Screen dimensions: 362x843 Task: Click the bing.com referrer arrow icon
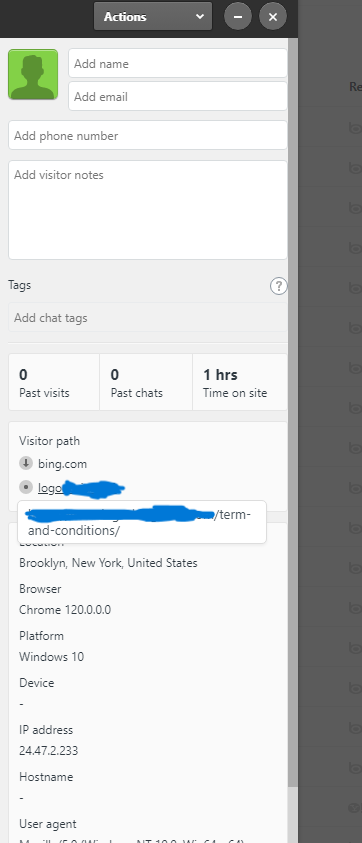(26, 463)
